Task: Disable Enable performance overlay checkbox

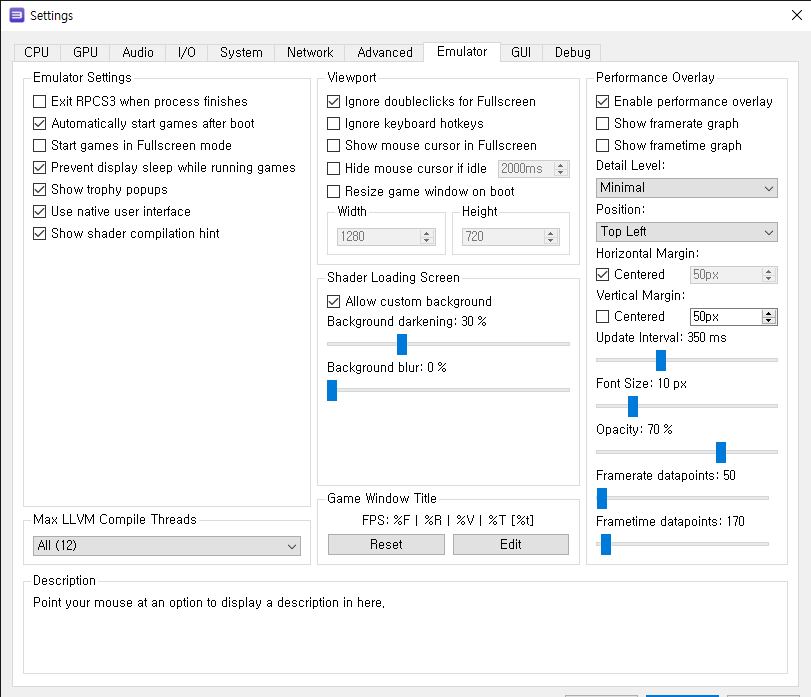Action: point(684,101)
